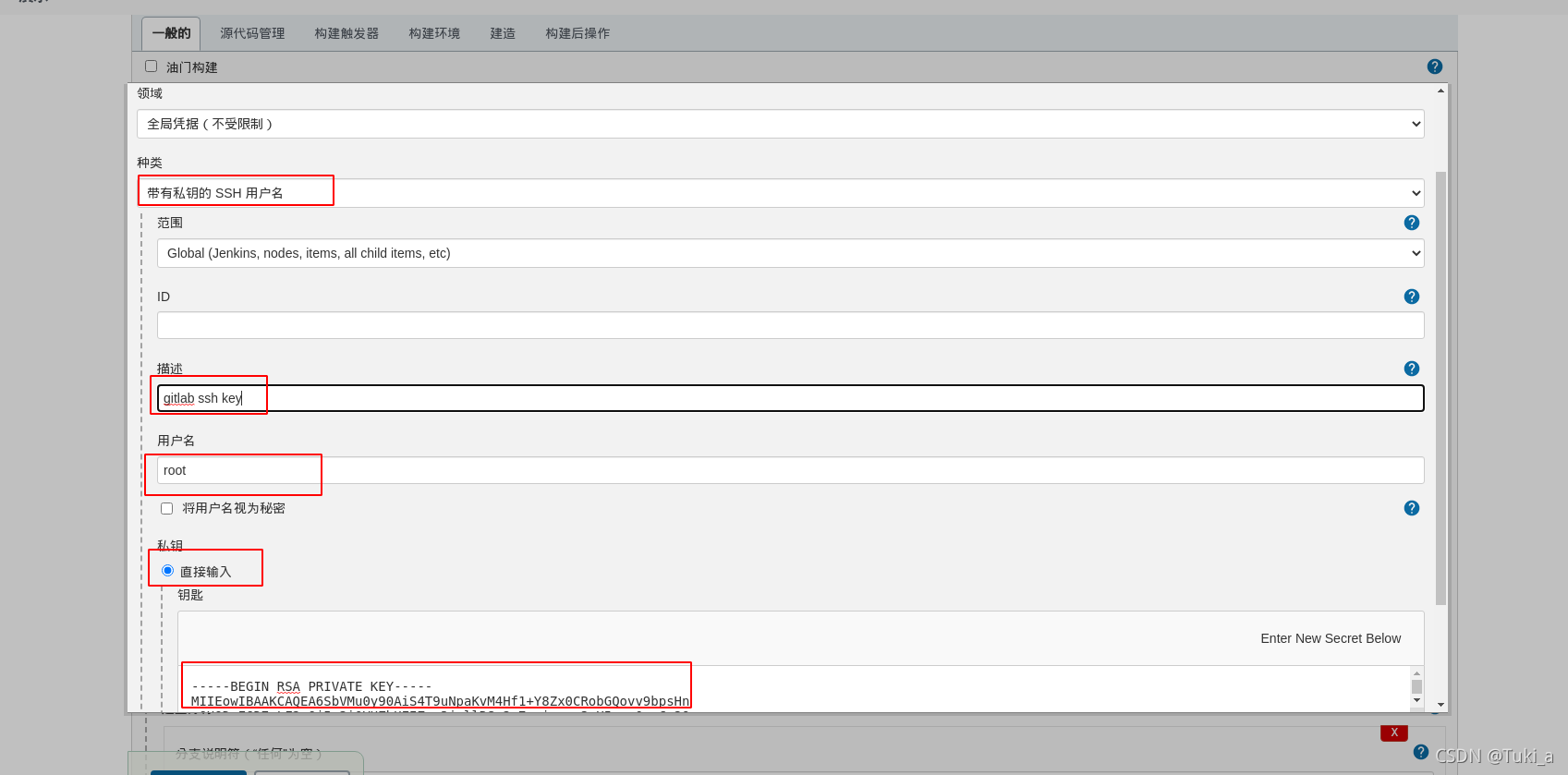Open help for 油门构建 option
Screen dimensions: 1568x775
tap(1434, 67)
